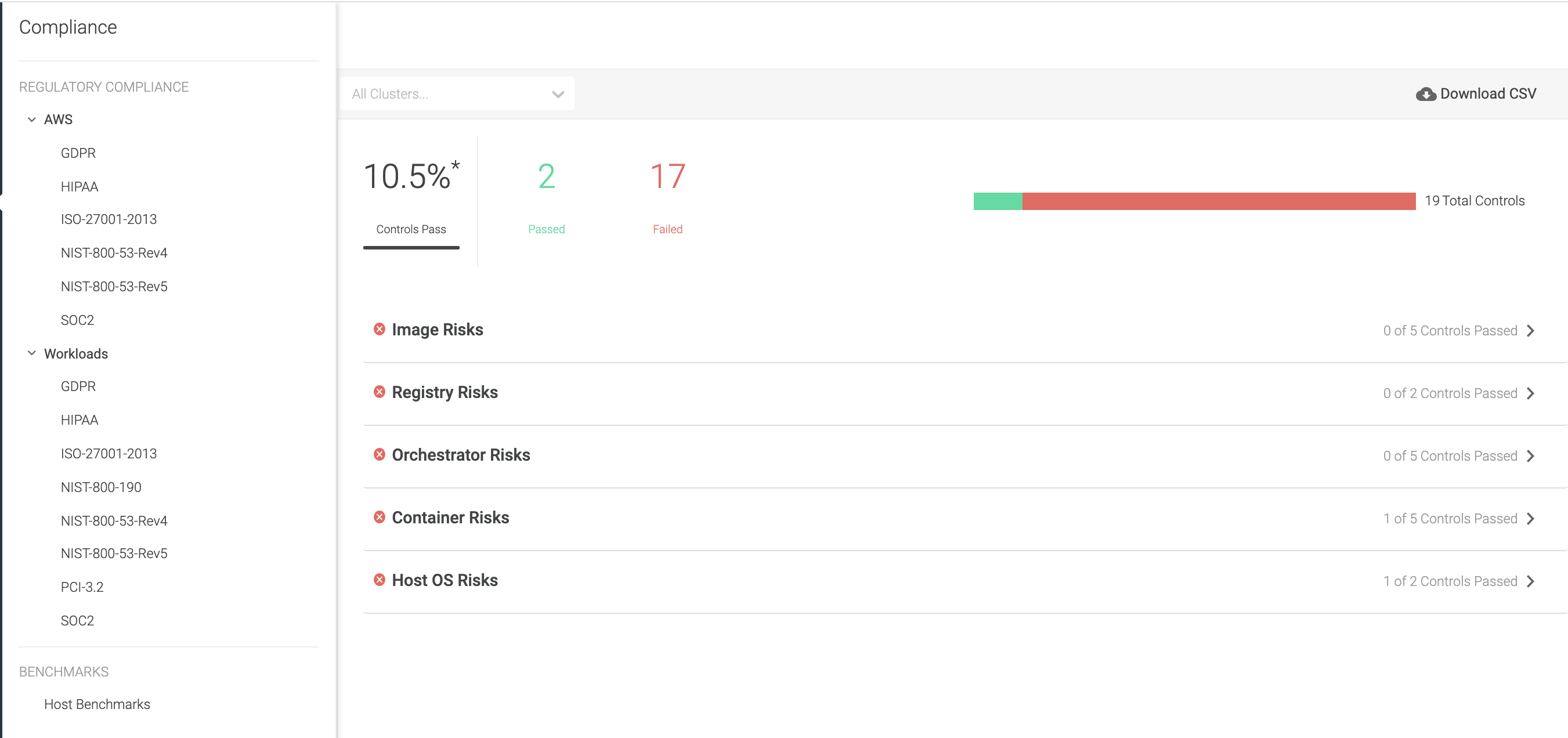Select the Controls Pass tab
This screenshot has height=738, width=1568.
coord(411,201)
